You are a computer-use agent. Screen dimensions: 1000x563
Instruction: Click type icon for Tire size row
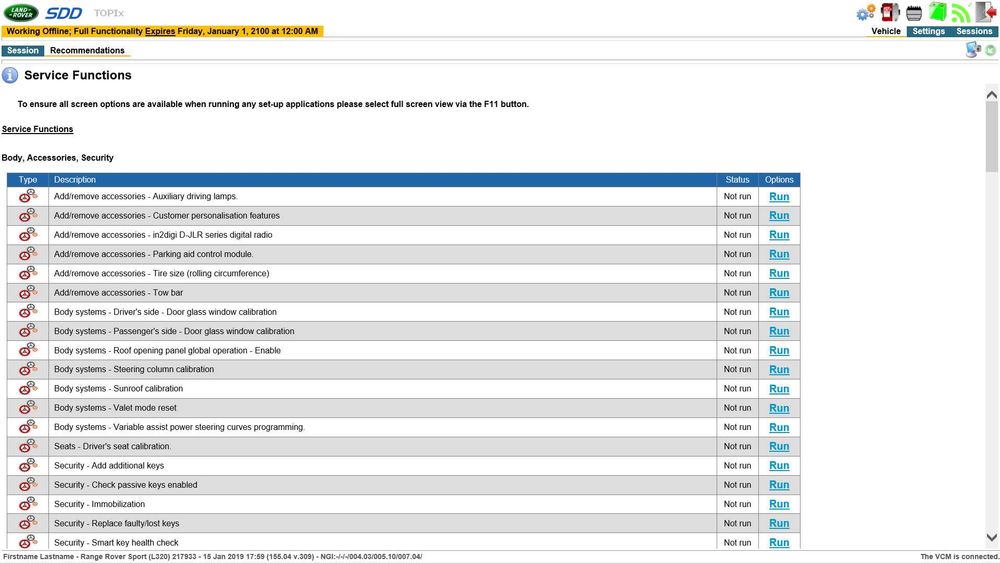(27, 273)
